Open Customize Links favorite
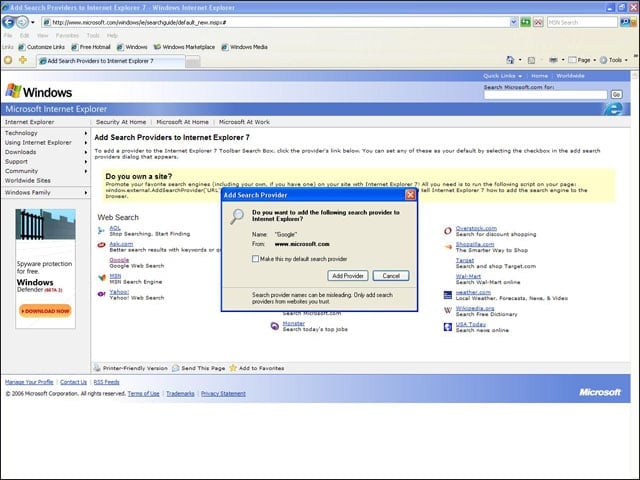The height and width of the screenshot is (480, 640). click(x=42, y=47)
